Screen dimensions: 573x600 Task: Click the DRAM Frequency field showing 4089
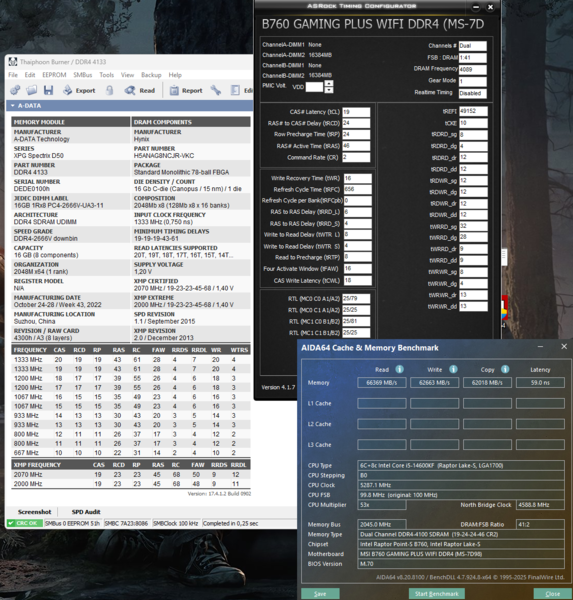(473, 69)
